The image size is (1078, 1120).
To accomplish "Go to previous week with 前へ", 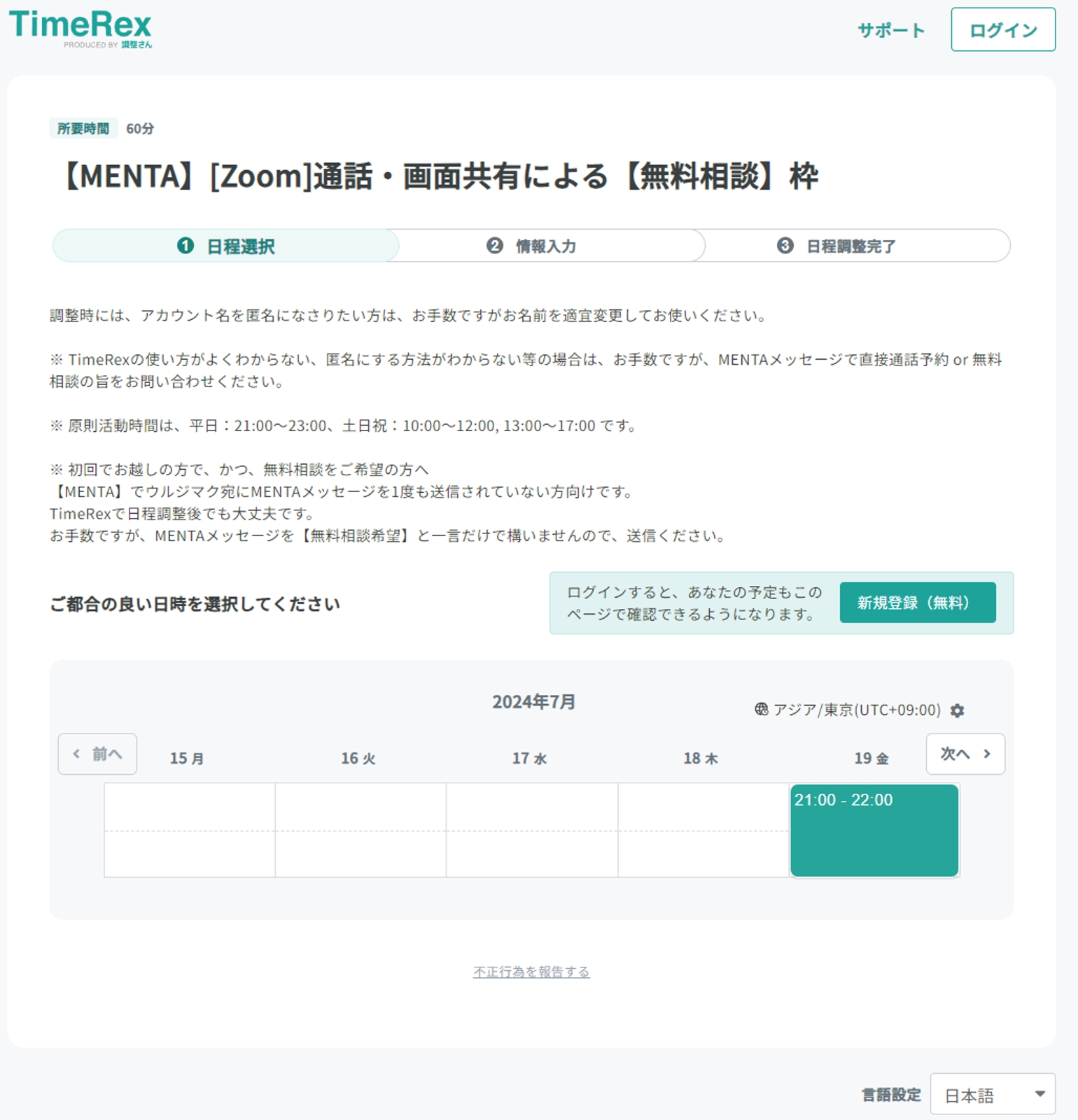I will 97,754.
